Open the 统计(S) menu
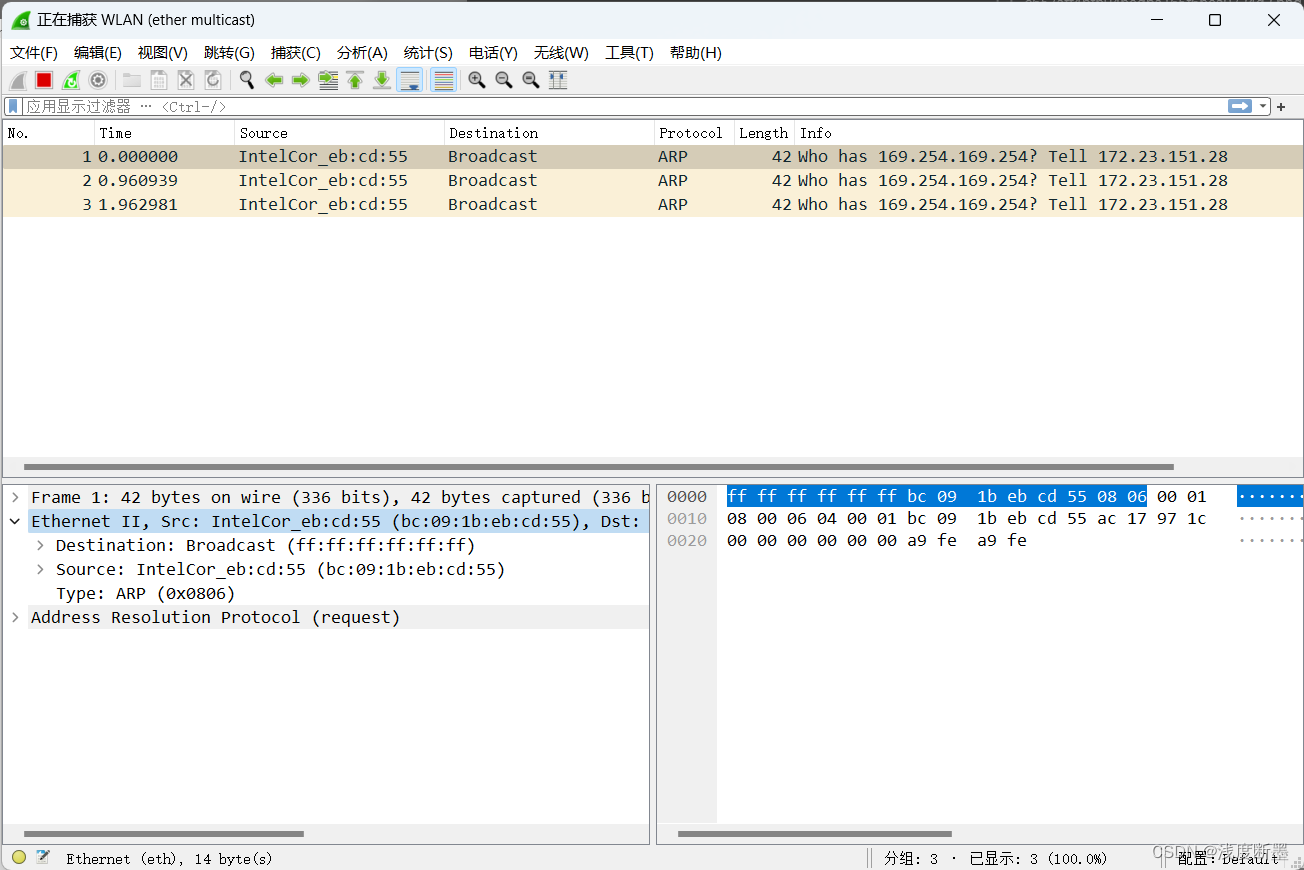1304x870 pixels. pyautogui.click(x=428, y=53)
